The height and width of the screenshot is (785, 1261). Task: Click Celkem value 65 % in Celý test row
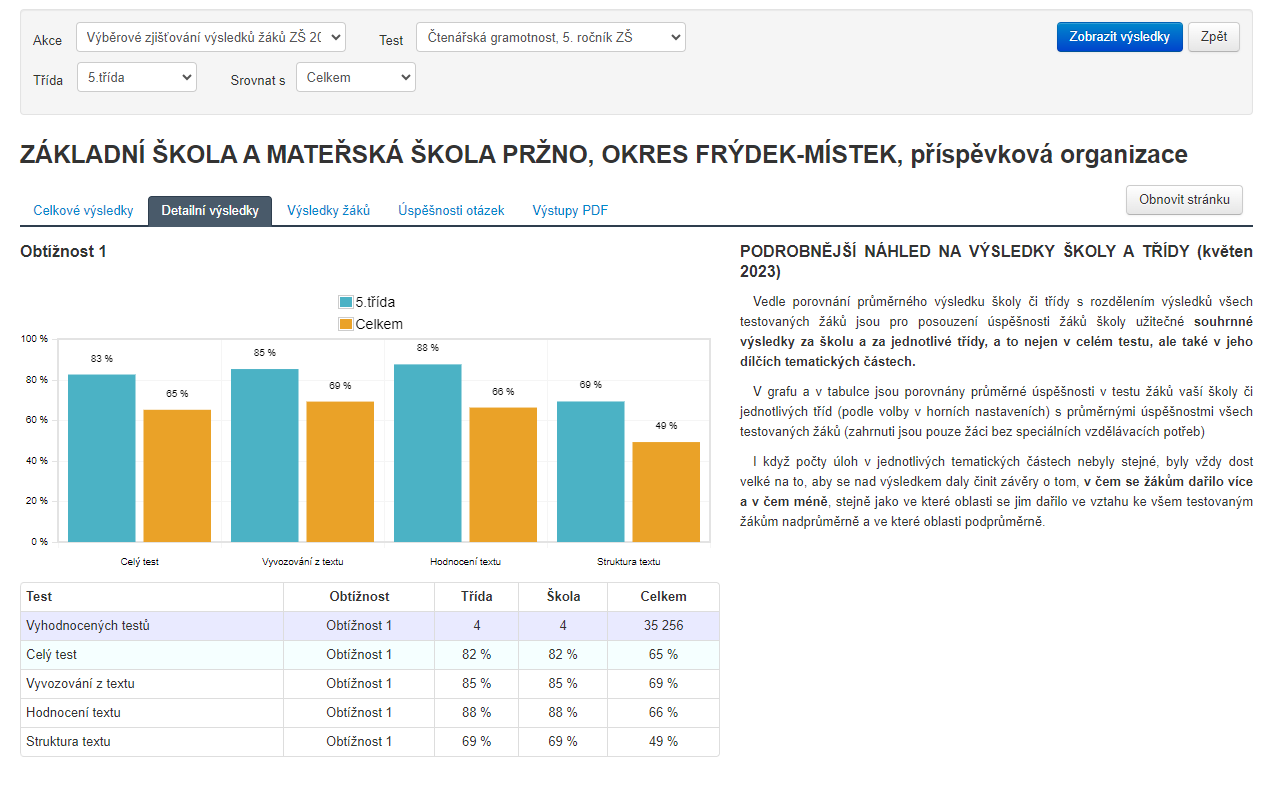coord(663,655)
